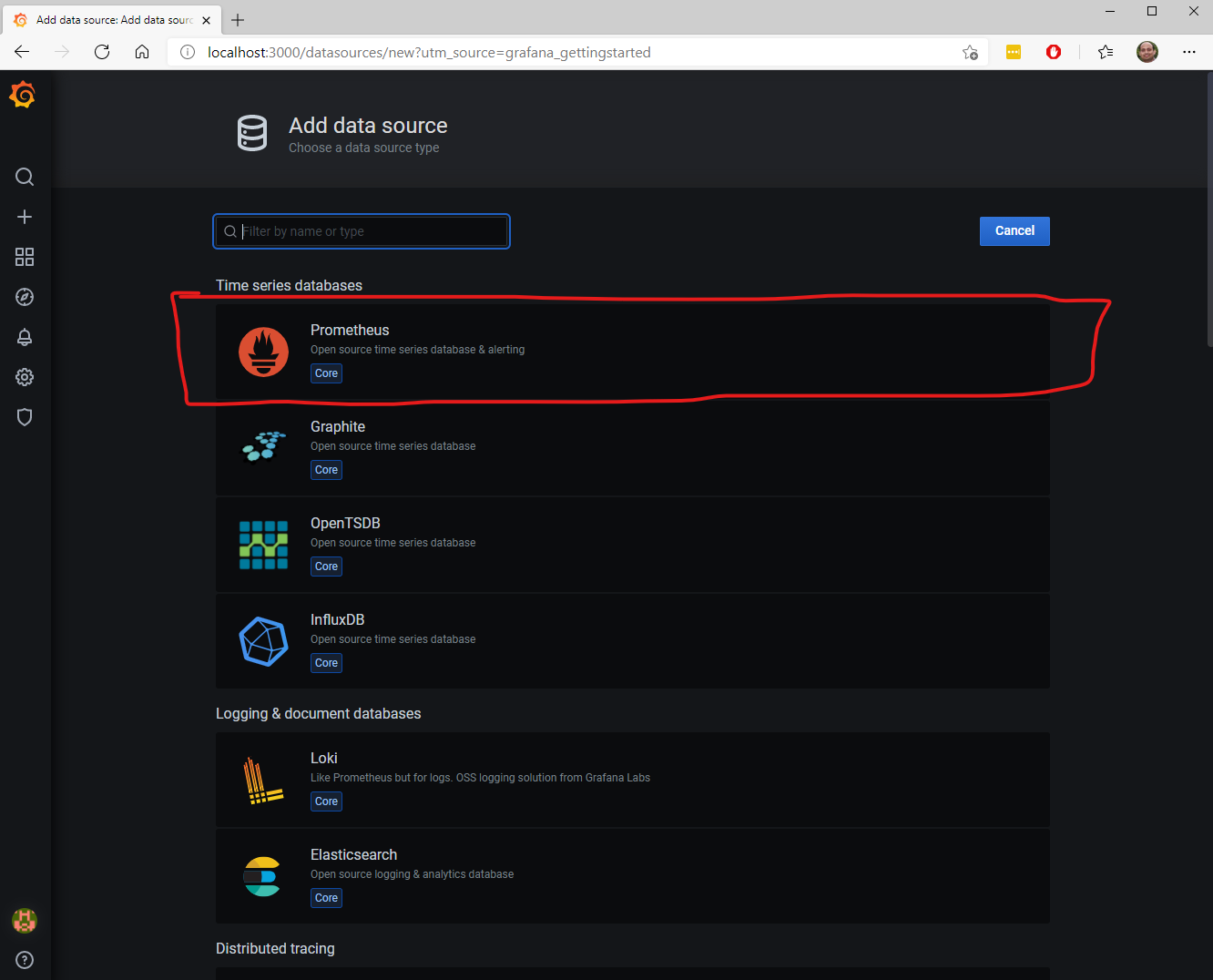1213x980 pixels.
Task: Click 'Open source time series database & alerting' text
Action: tap(417, 350)
